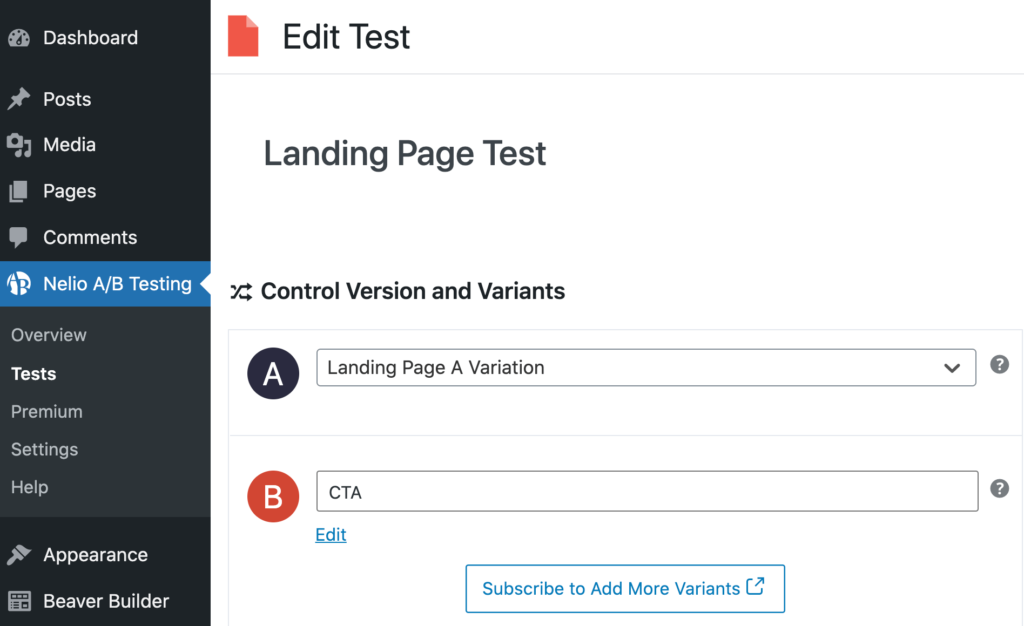The image size is (1024, 626).
Task: Click the red page icon beside Edit Test
Action: pos(242,36)
